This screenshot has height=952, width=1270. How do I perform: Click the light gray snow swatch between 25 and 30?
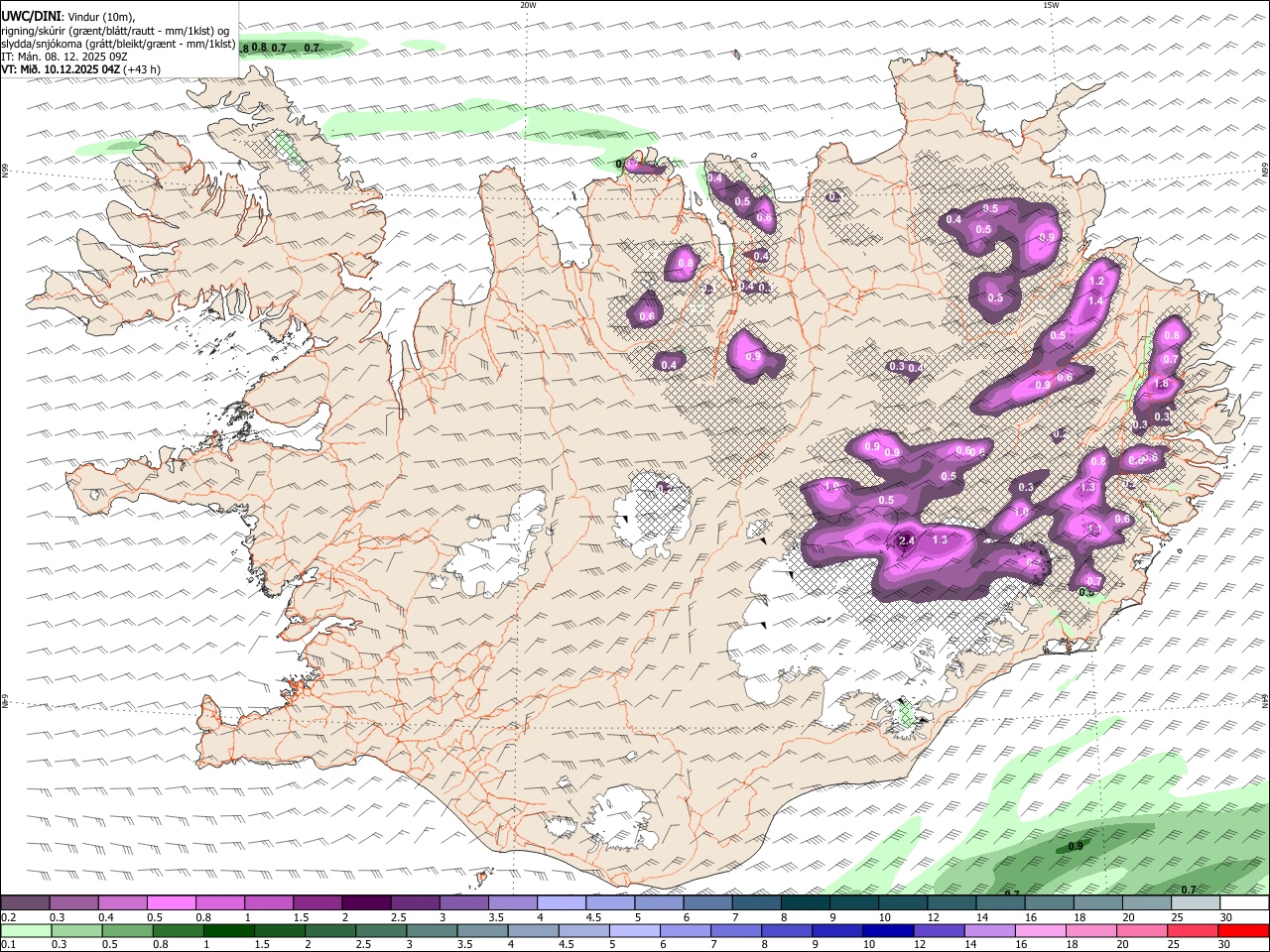pyautogui.click(x=1194, y=902)
